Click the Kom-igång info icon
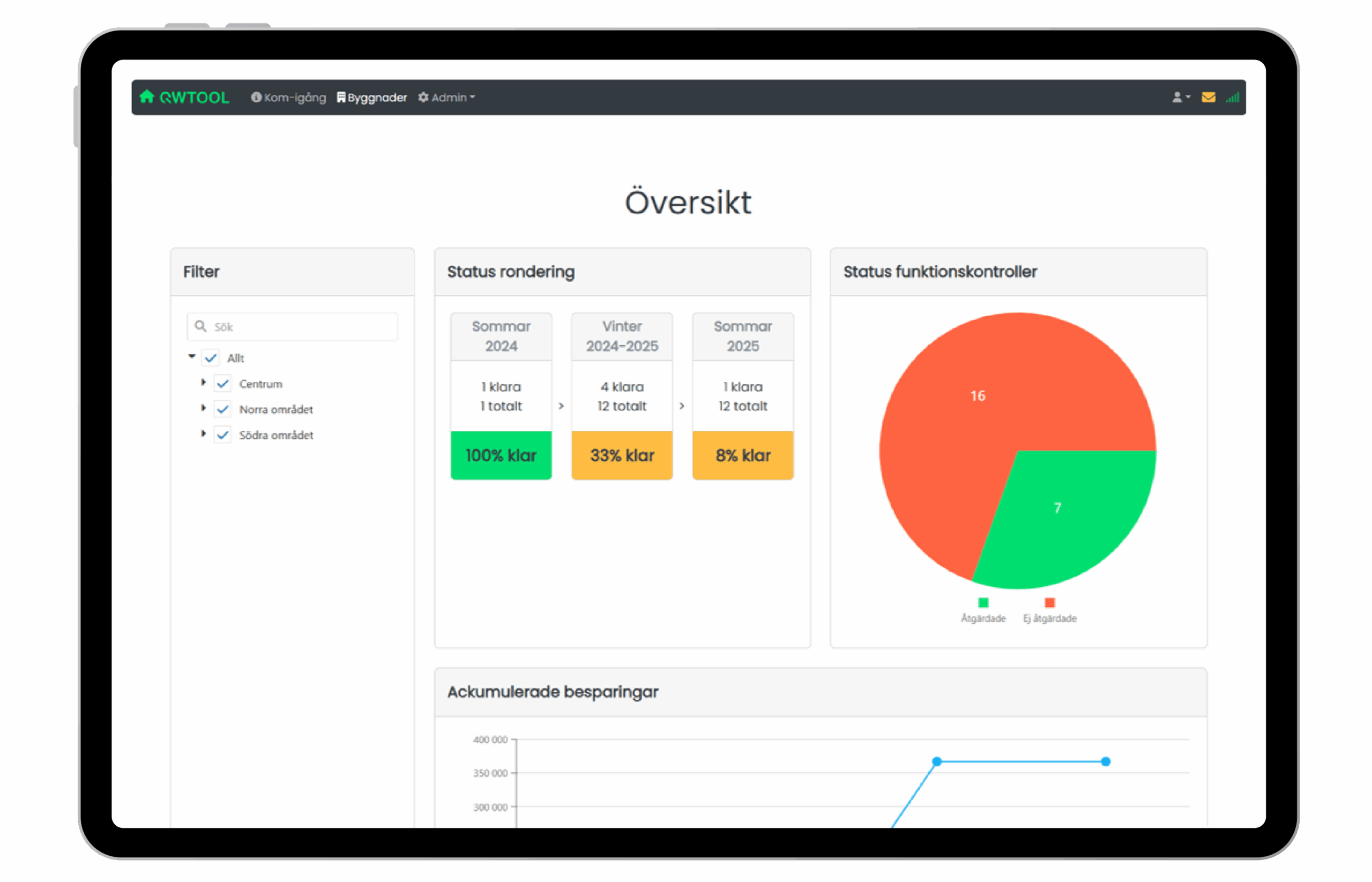1372x882 pixels. (x=256, y=98)
